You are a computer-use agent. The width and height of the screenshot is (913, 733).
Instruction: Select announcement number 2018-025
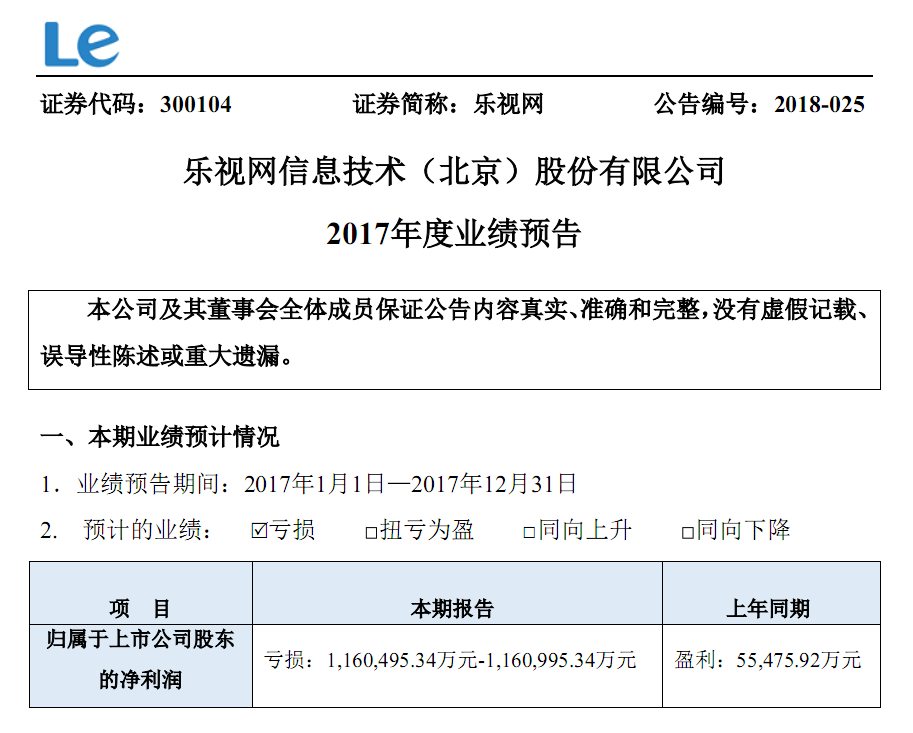click(x=819, y=105)
